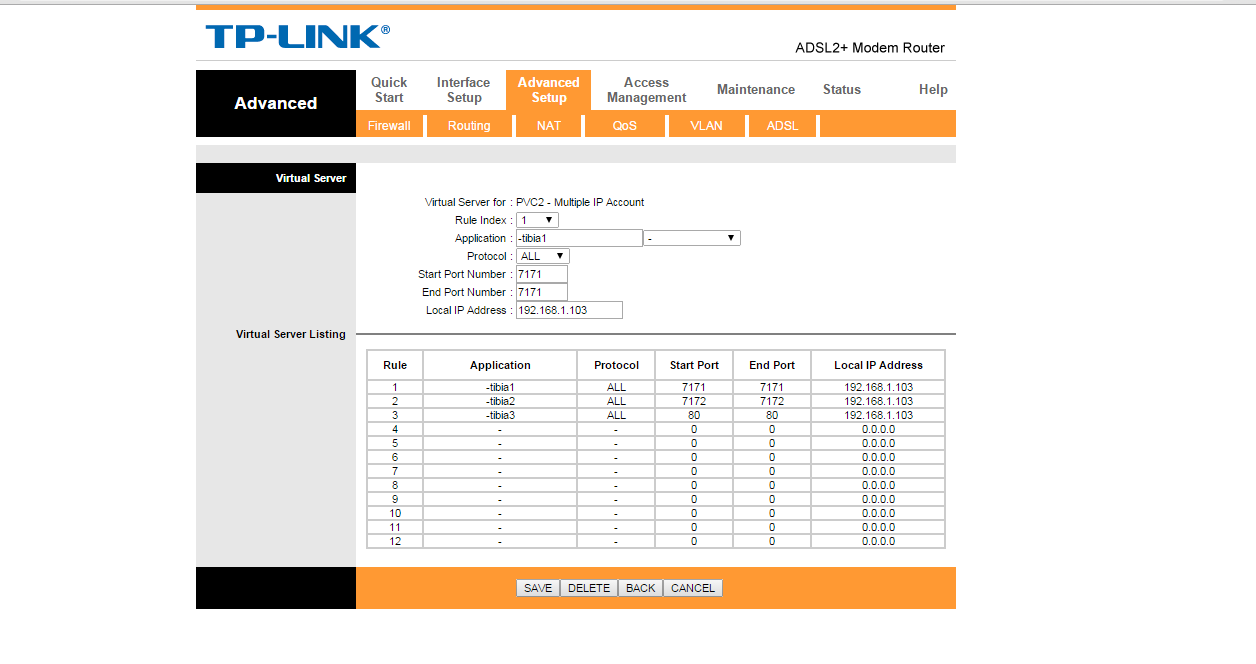Viewport: 1256px width, 664px height.
Task: Select the NAT submenu
Action: (549, 126)
